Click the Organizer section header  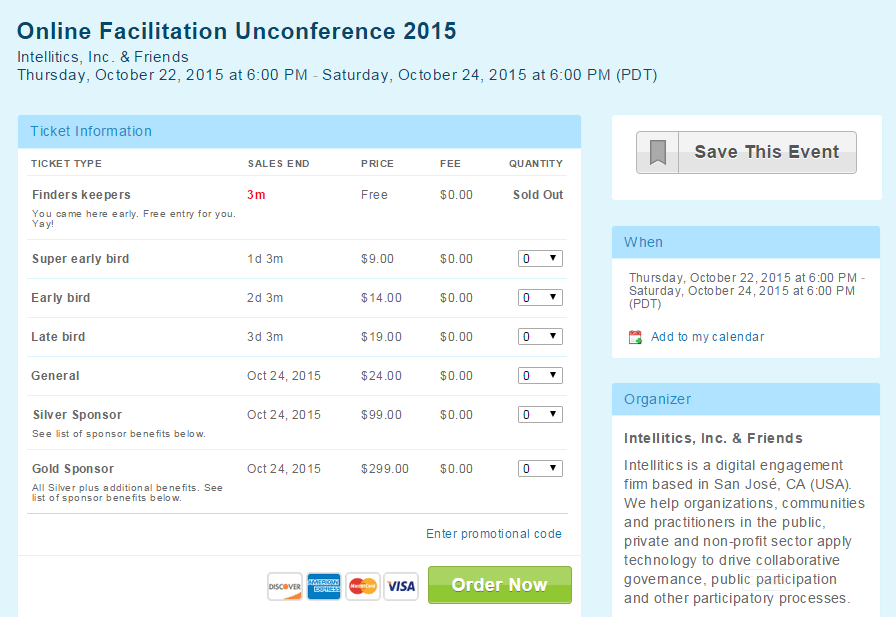746,399
